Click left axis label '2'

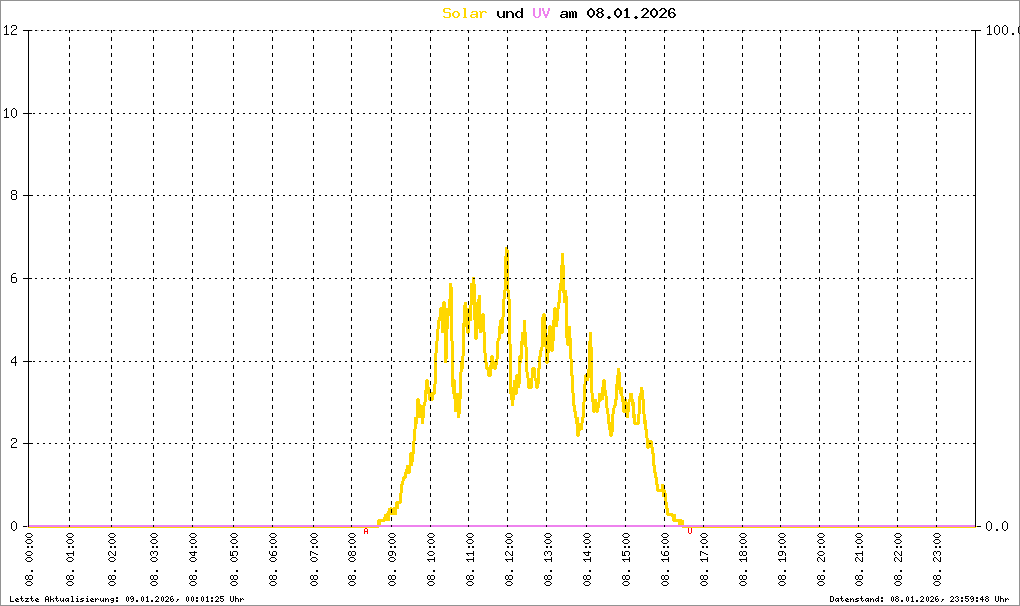pos(14,443)
